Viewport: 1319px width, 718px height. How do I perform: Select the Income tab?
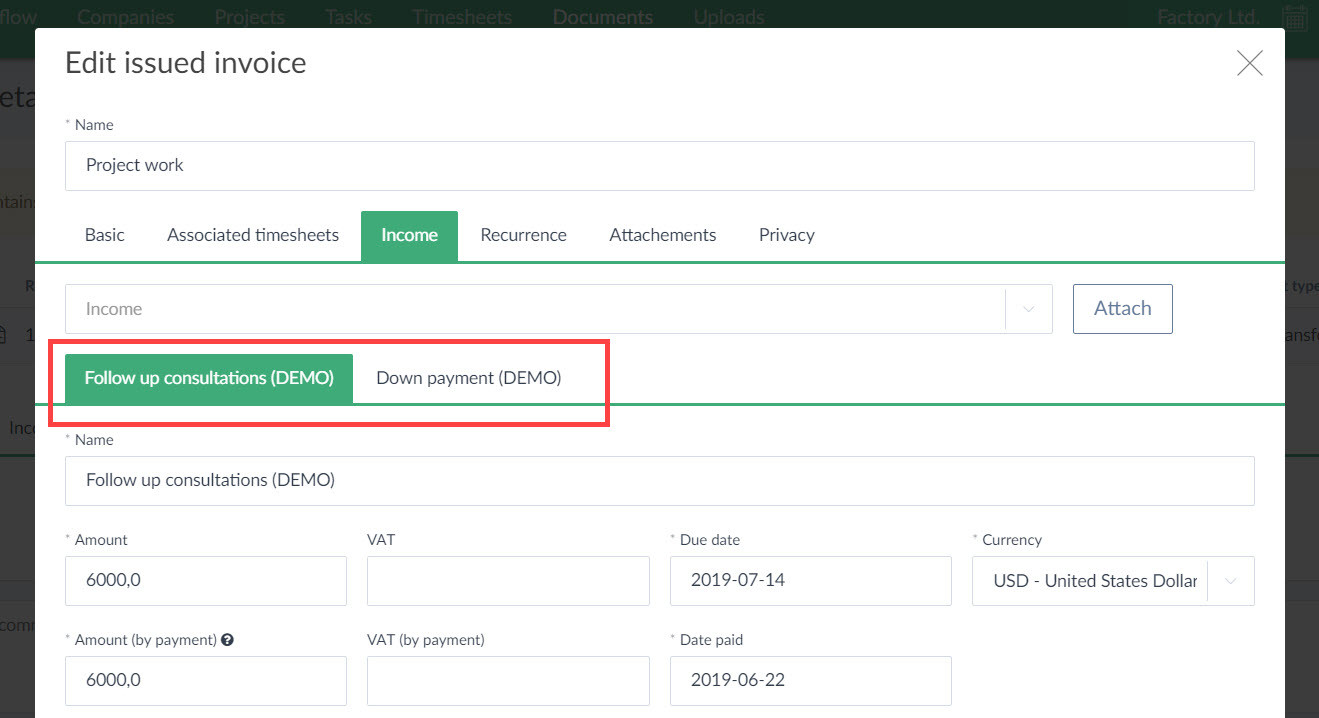(x=409, y=236)
